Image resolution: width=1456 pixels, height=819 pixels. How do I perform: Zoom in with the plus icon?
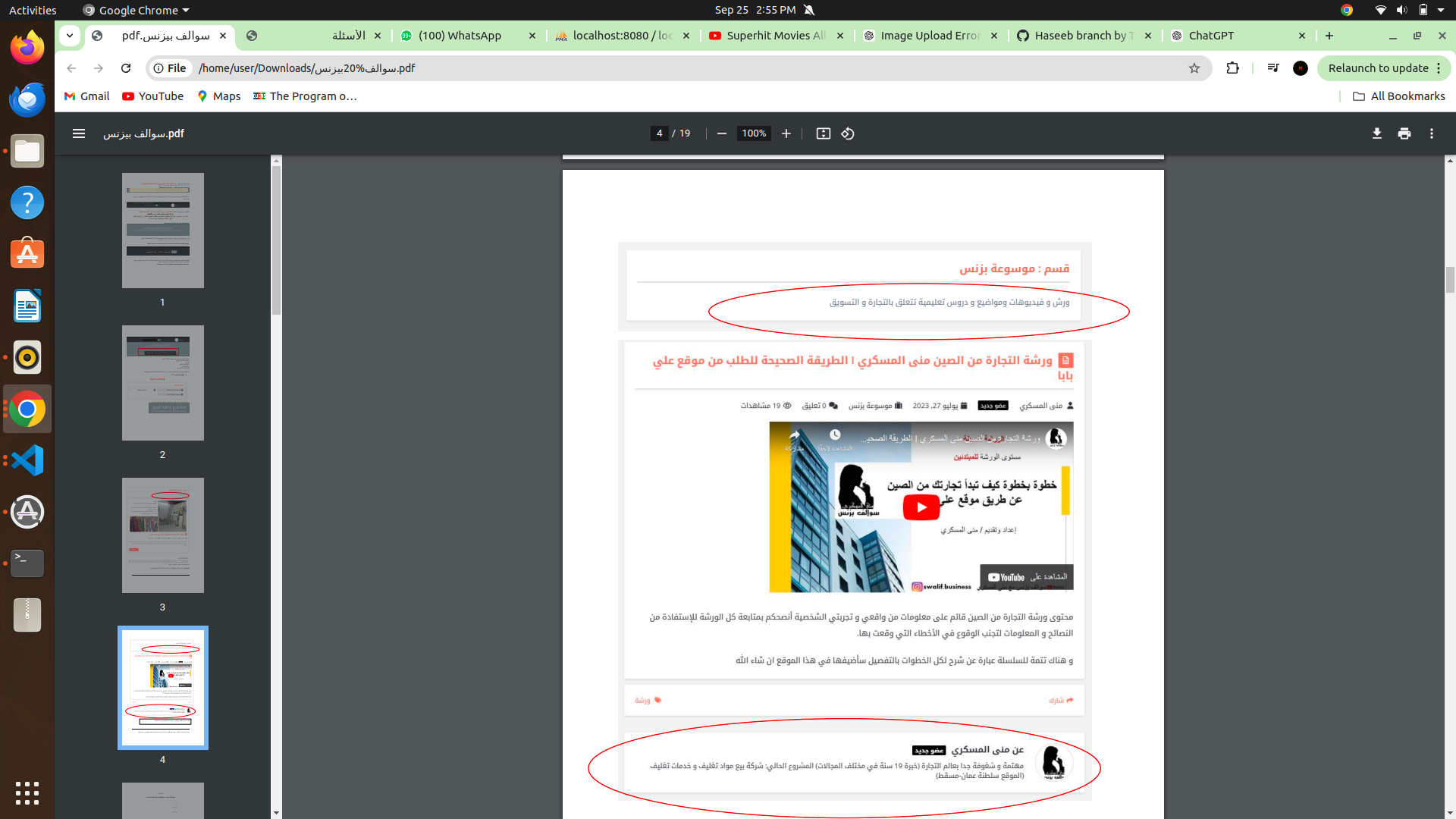click(x=786, y=133)
